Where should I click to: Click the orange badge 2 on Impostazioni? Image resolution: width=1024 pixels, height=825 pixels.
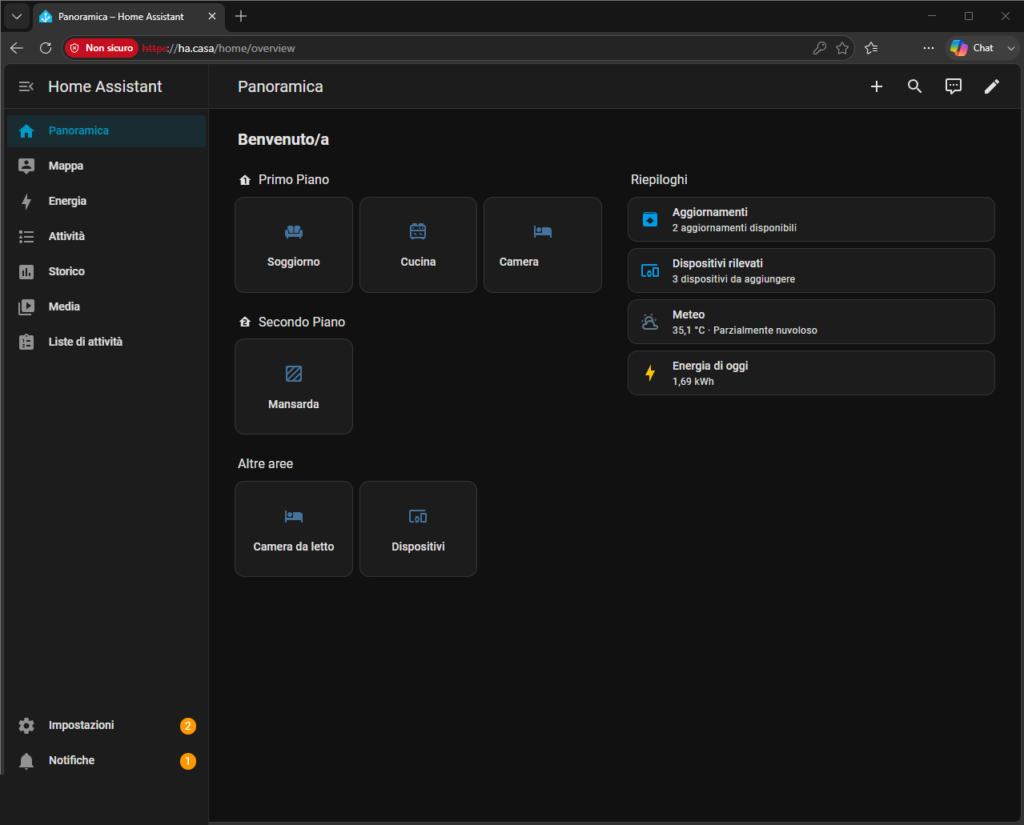188,726
